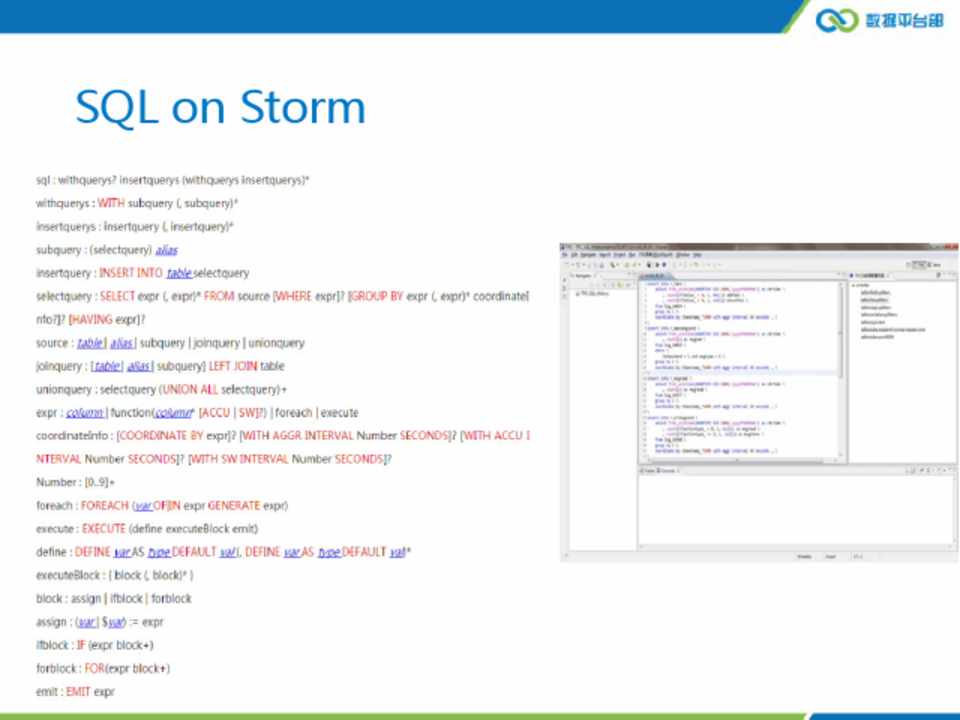Click the New file icon in Eclipse toolbar
This screenshot has width=960, height=720.
coord(571,265)
